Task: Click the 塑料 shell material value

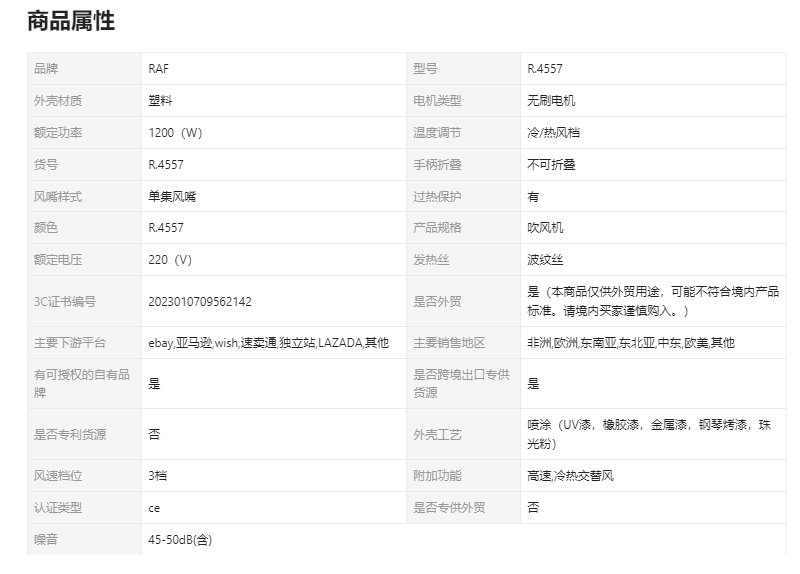Action: point(160,101)
